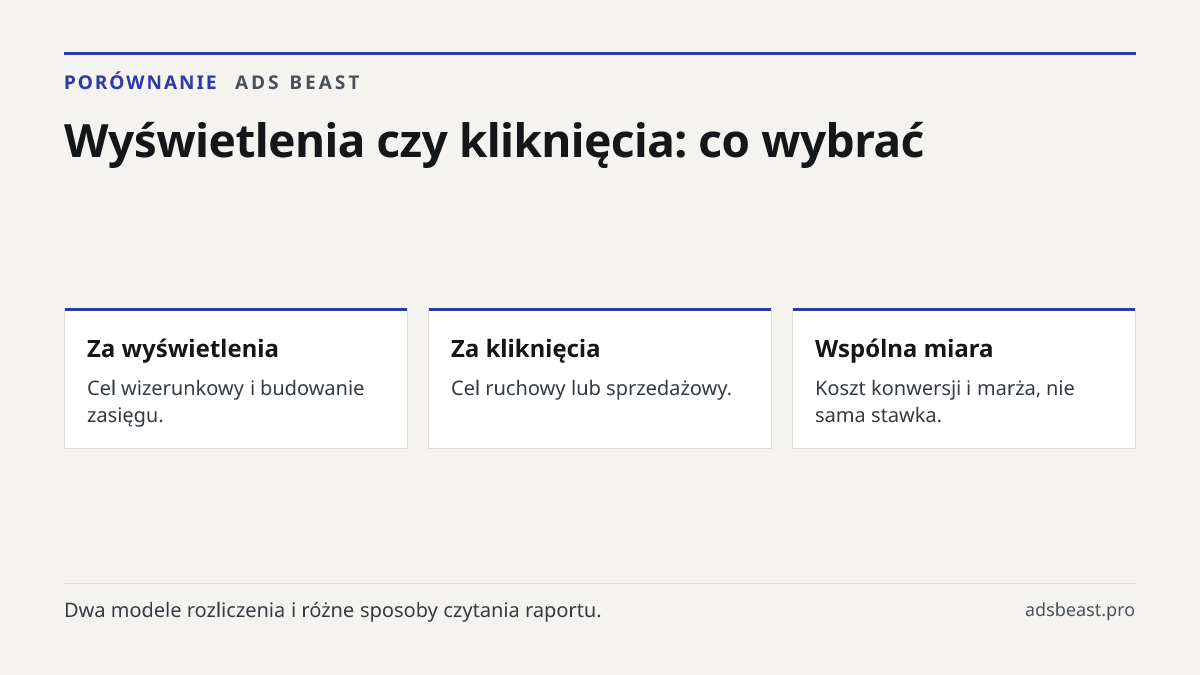Click the PORÓWNANIE category label
This screenshot has height=675, width=1200.
tap(141, 83)
